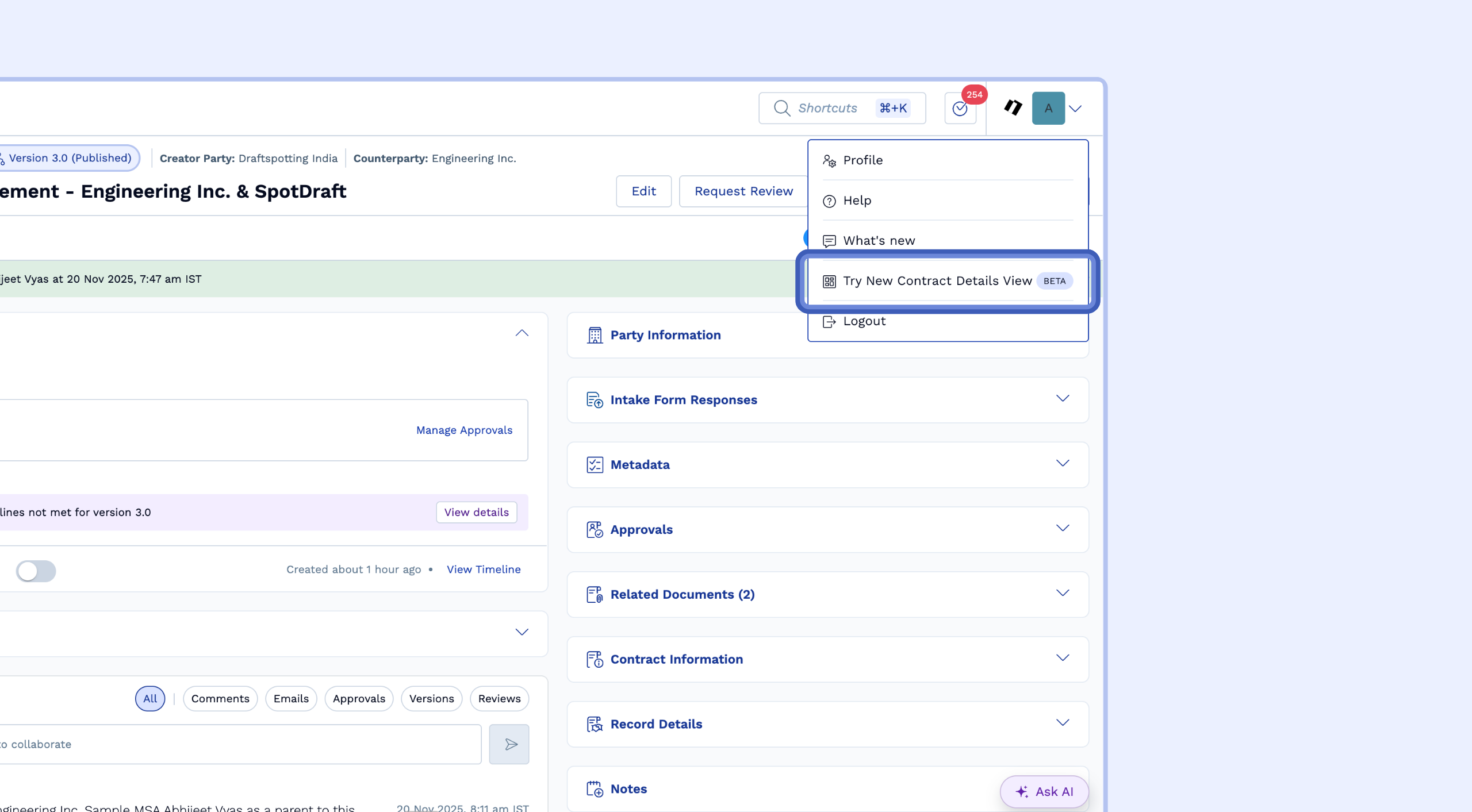
Task: Expand the Intake Form Responses section
Action: click(x=1062, y=399)
